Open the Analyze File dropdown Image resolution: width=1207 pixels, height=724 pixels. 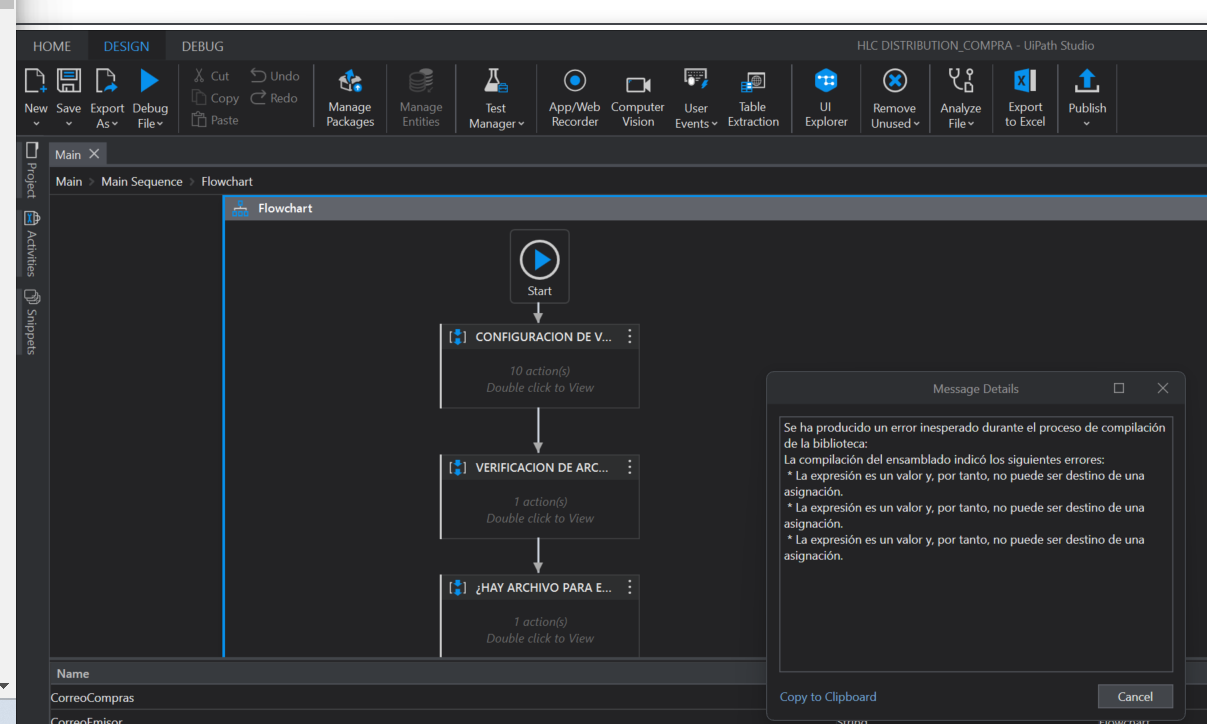(x=960, y=124)
